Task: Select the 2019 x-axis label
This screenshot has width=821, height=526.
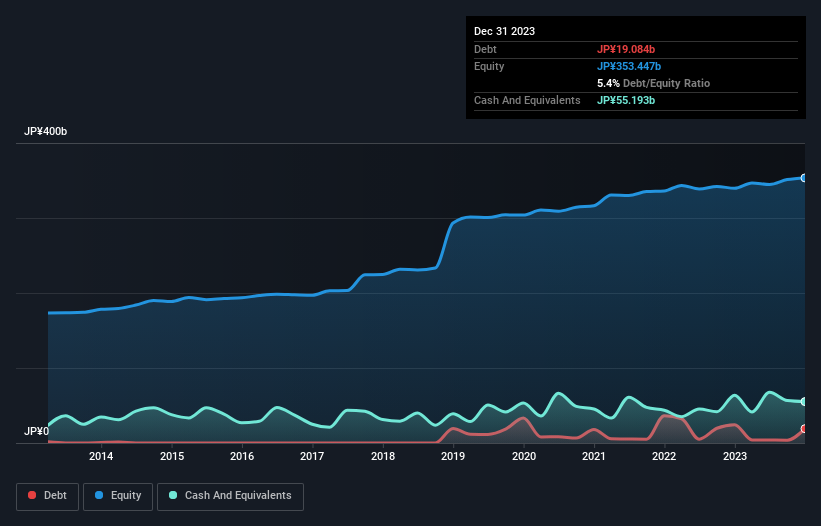Action: click(453, 457)
